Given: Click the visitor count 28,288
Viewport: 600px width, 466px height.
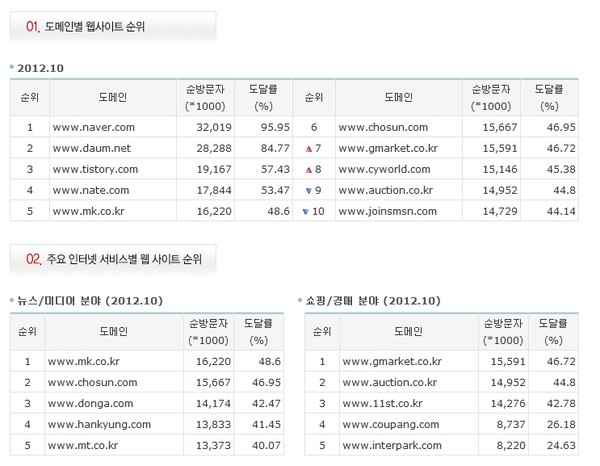Looking at the screenshot, I should click(214, 148).
